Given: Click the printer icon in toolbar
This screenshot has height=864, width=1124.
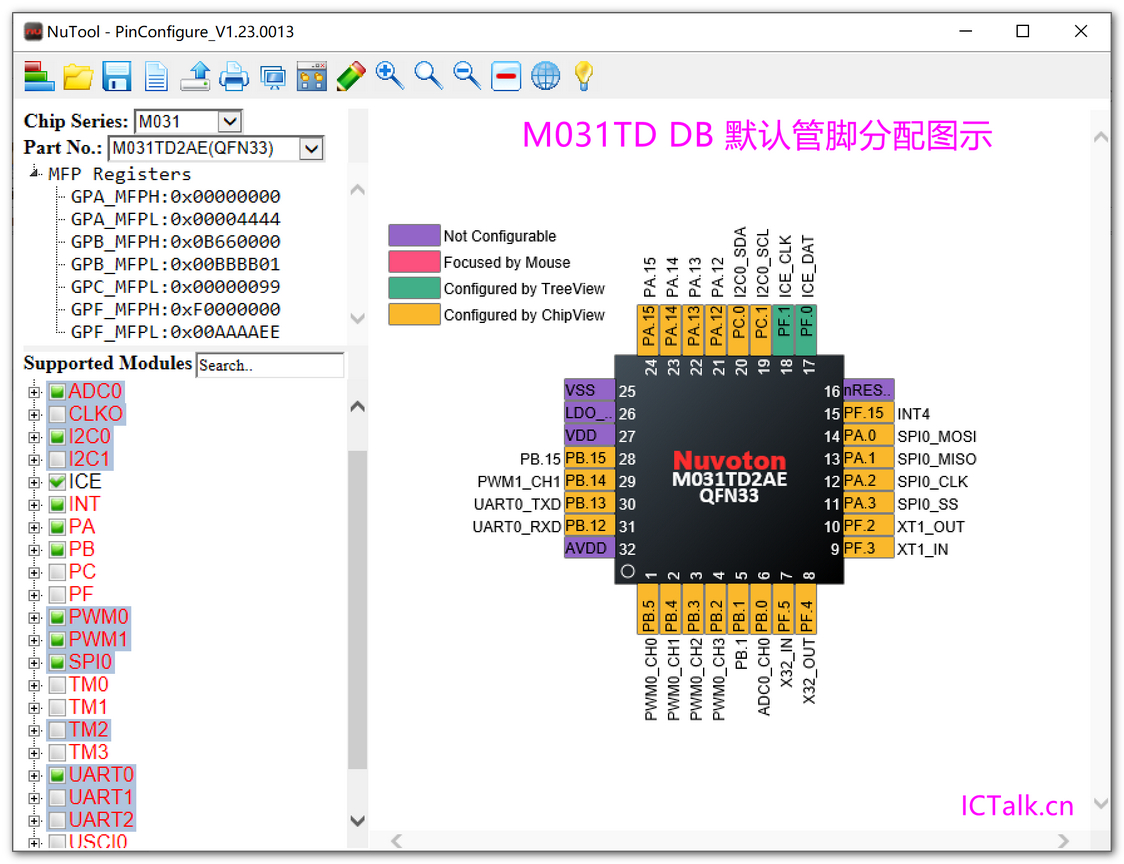Looking at the screenshot, I should 234,76.
